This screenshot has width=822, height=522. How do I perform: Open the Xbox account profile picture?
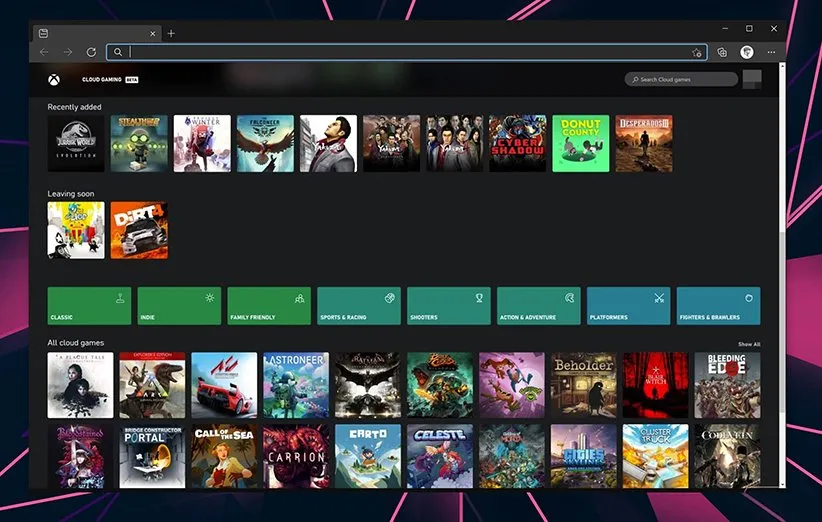coord(752,79)
